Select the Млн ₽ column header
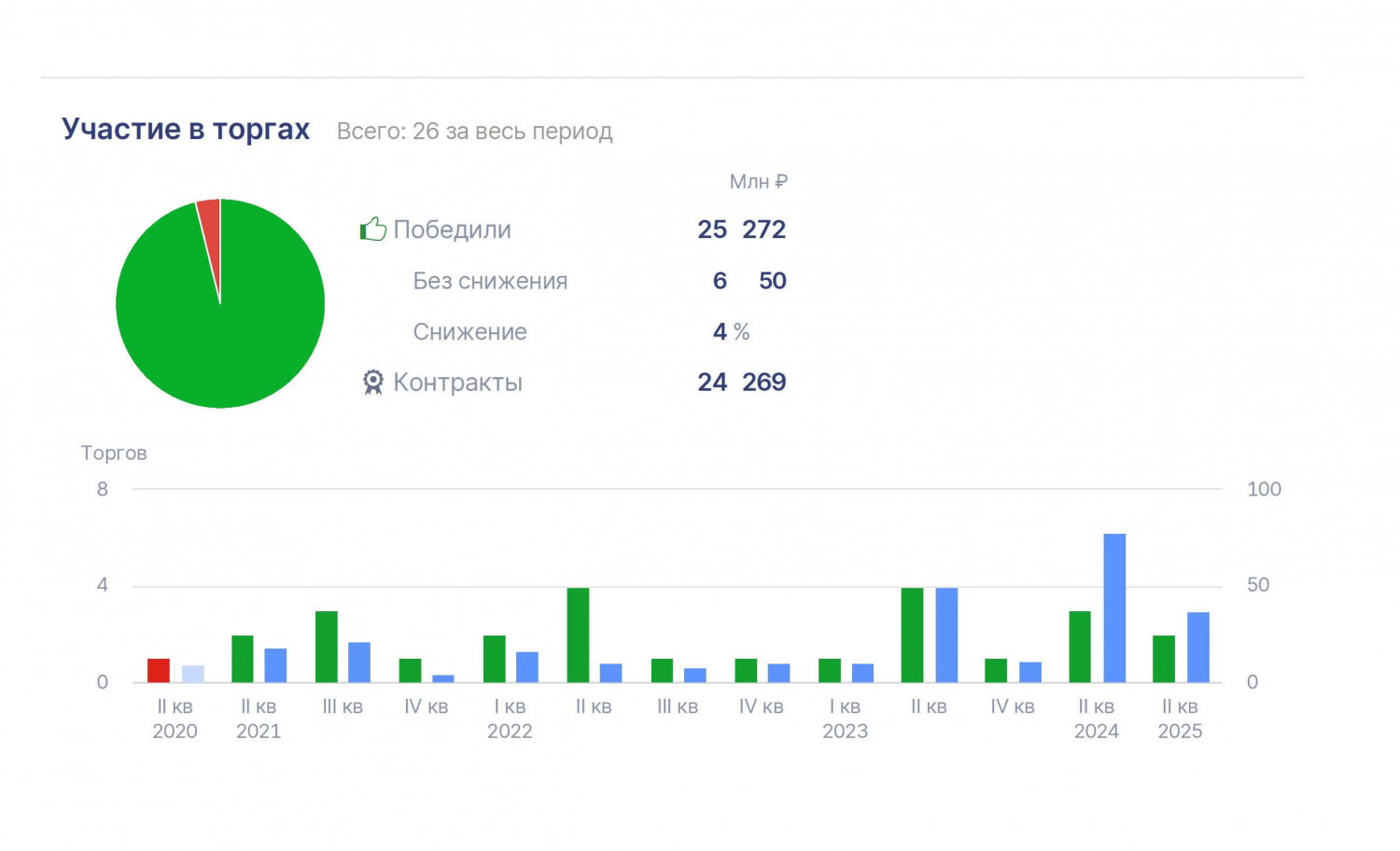 pyautogui.click(x=758, y=182)
